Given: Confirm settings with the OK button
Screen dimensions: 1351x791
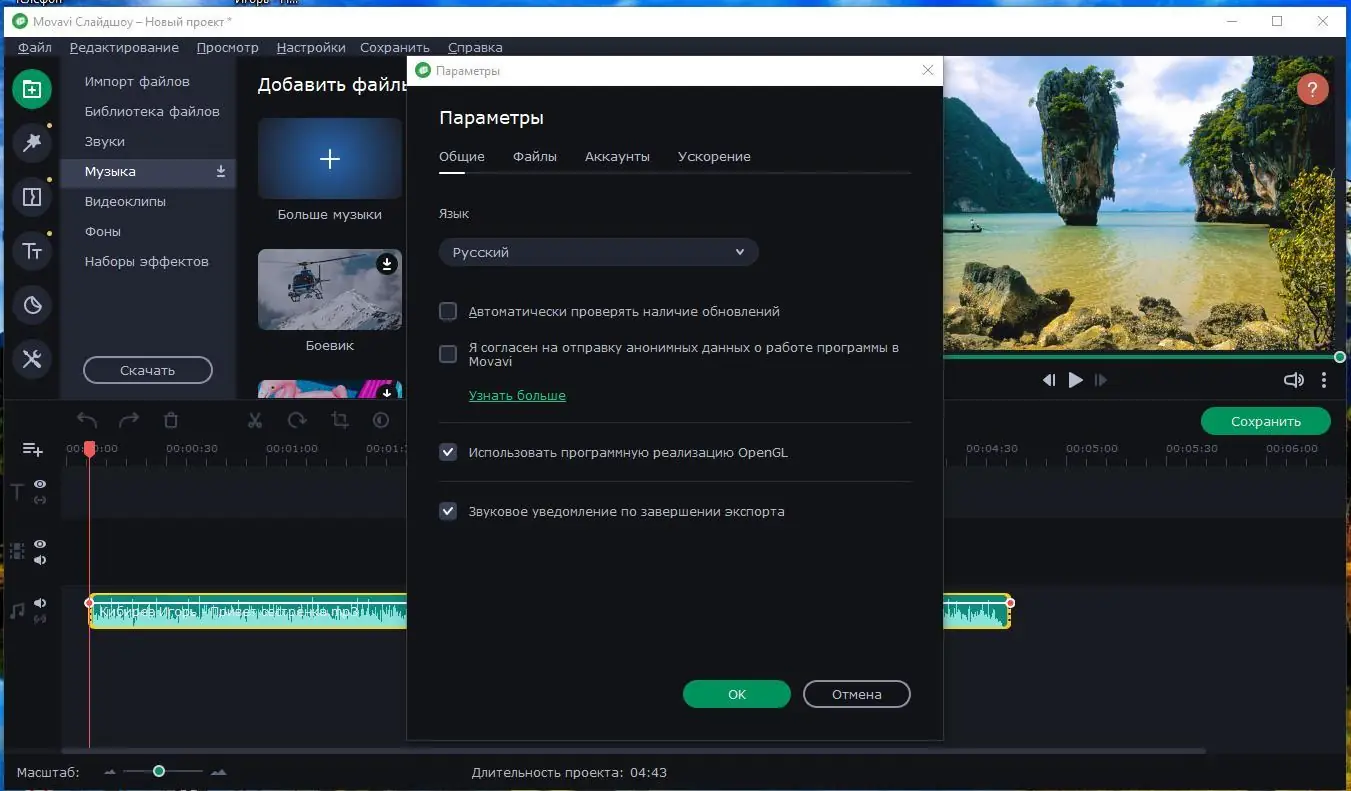Looking at the screenshot, I should click(737, 694).
